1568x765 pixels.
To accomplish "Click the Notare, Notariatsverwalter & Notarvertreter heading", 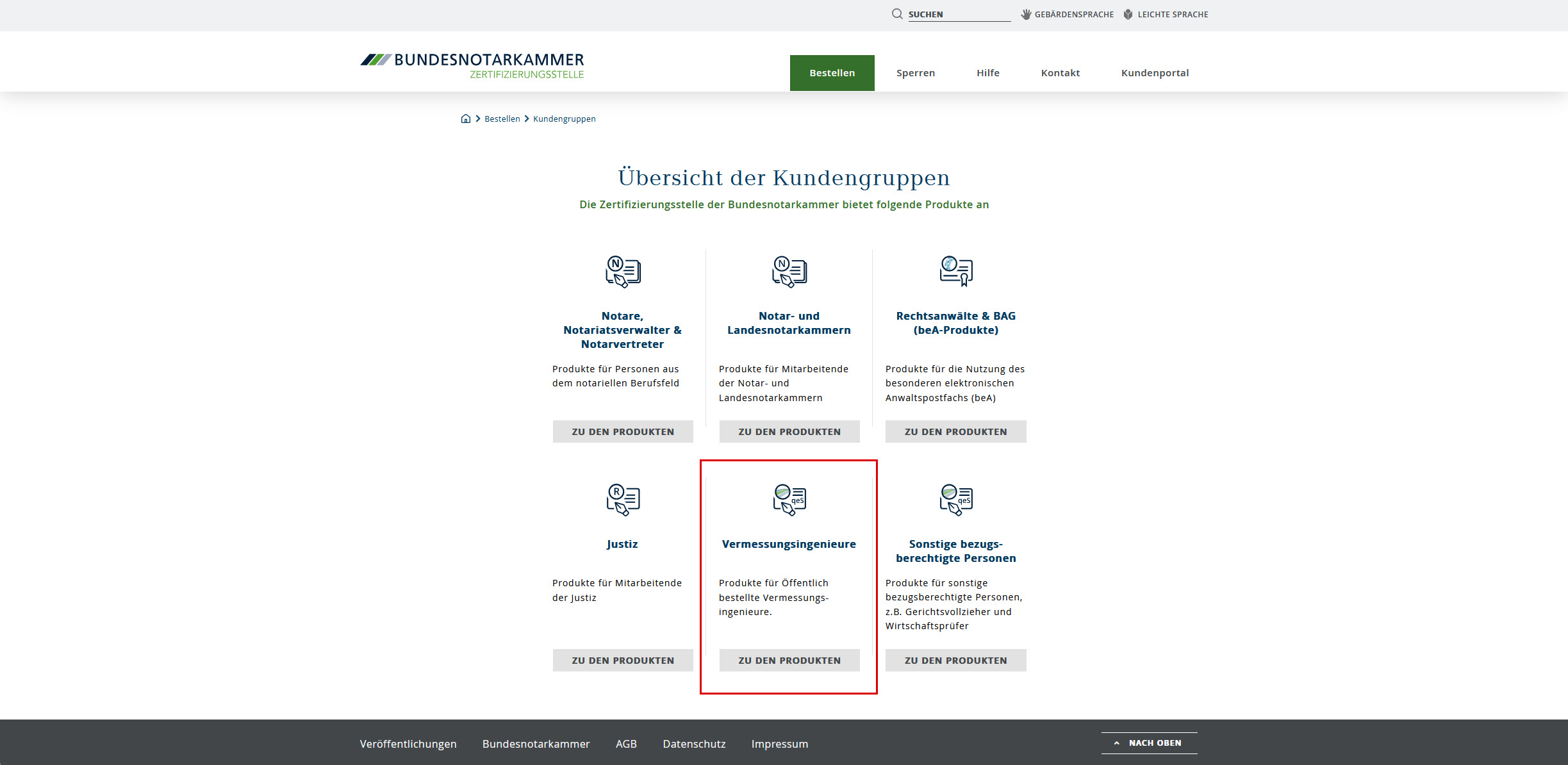I will (x=623, y=330).
